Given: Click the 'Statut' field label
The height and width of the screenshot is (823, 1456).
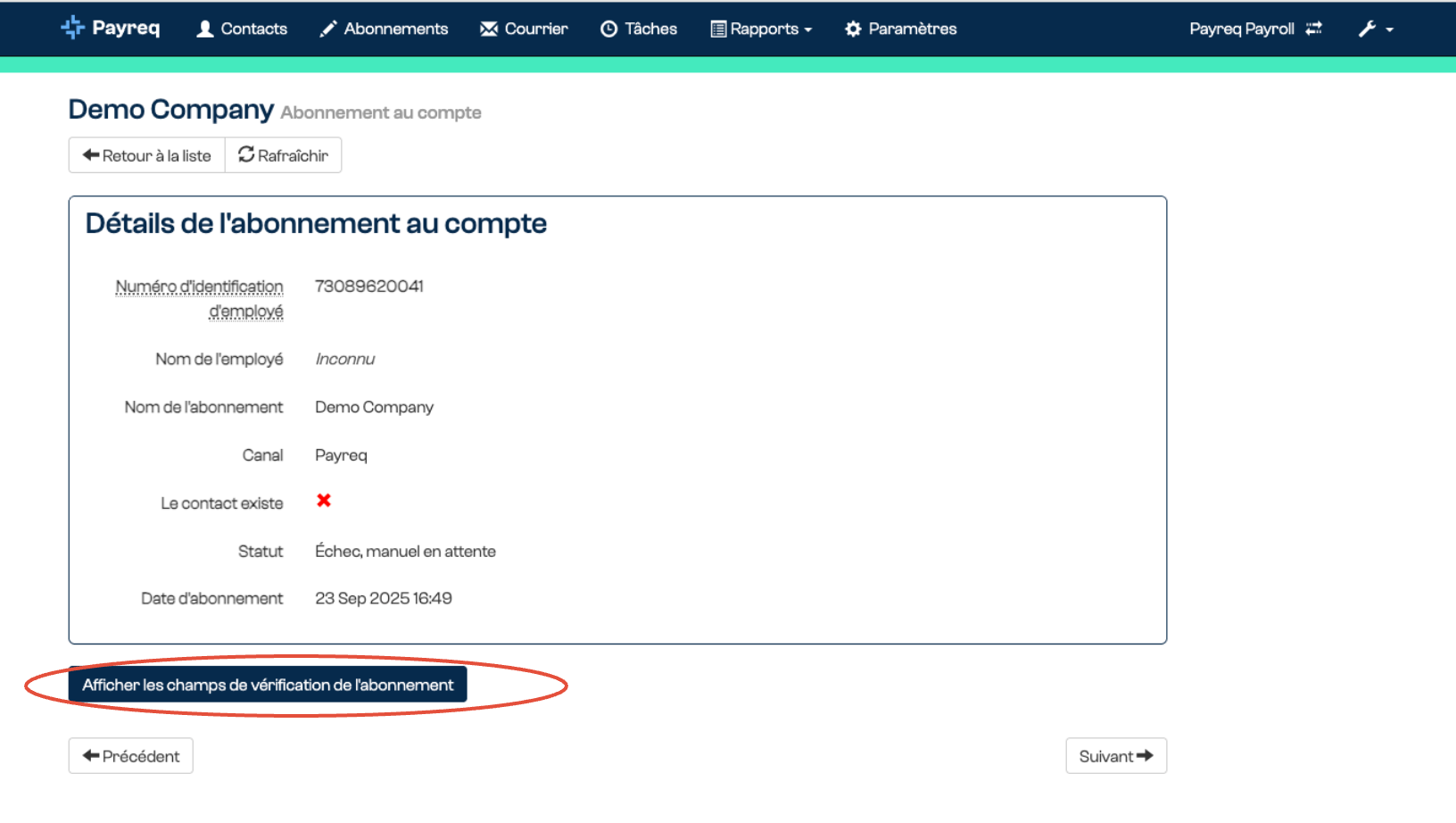Looking at the screenshot, I should [261, 552].
